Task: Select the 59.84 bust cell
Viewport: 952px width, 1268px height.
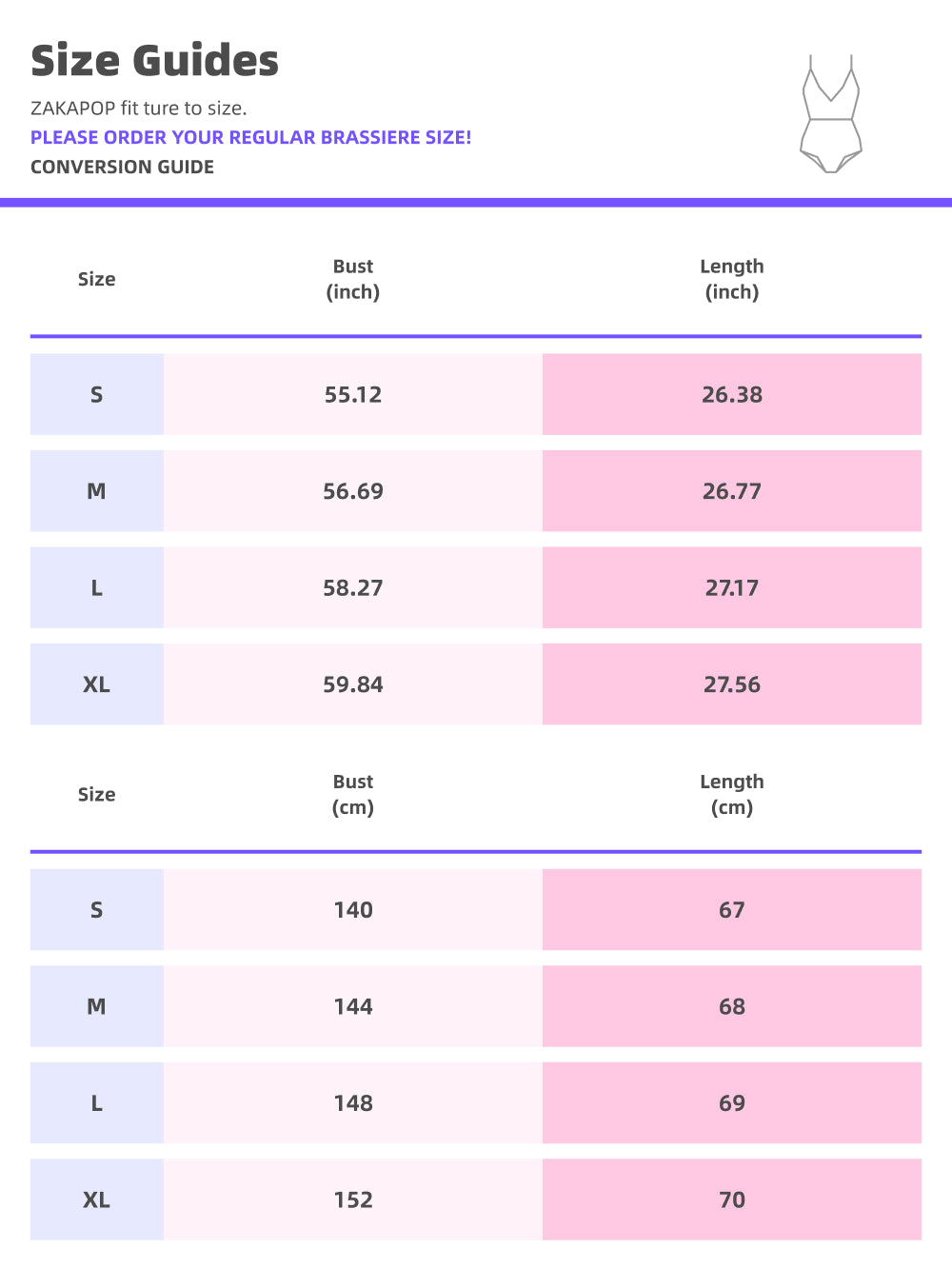Action: coord(353,684)
